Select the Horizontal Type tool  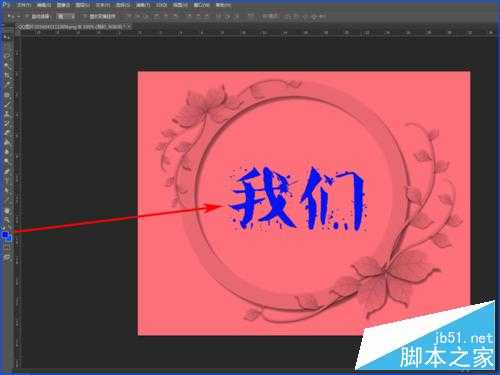pos(7,181)
